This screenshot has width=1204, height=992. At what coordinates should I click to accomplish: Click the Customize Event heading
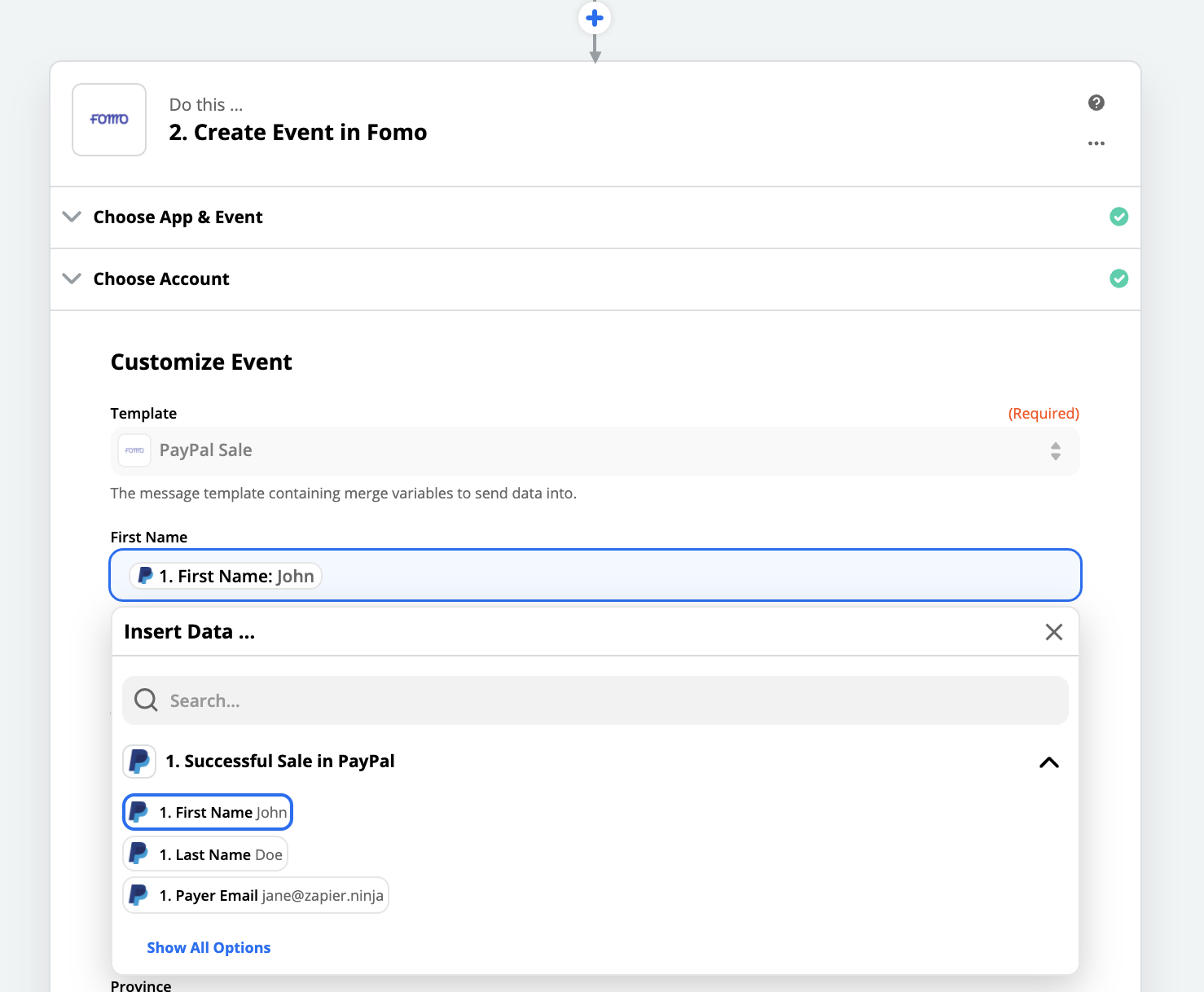click(x=201, y=362)
